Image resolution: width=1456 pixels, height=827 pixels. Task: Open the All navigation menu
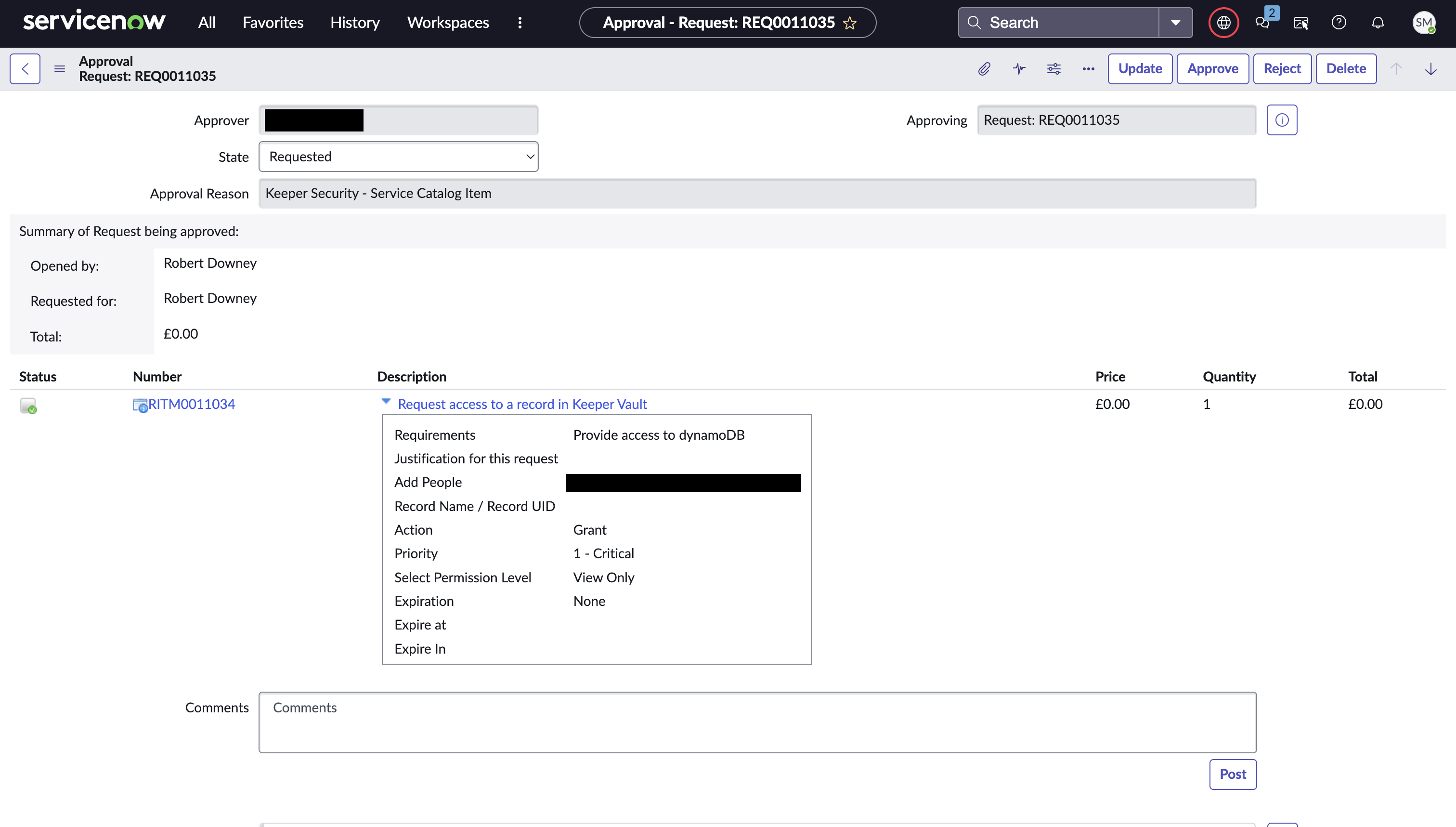(x=207, y=23)
